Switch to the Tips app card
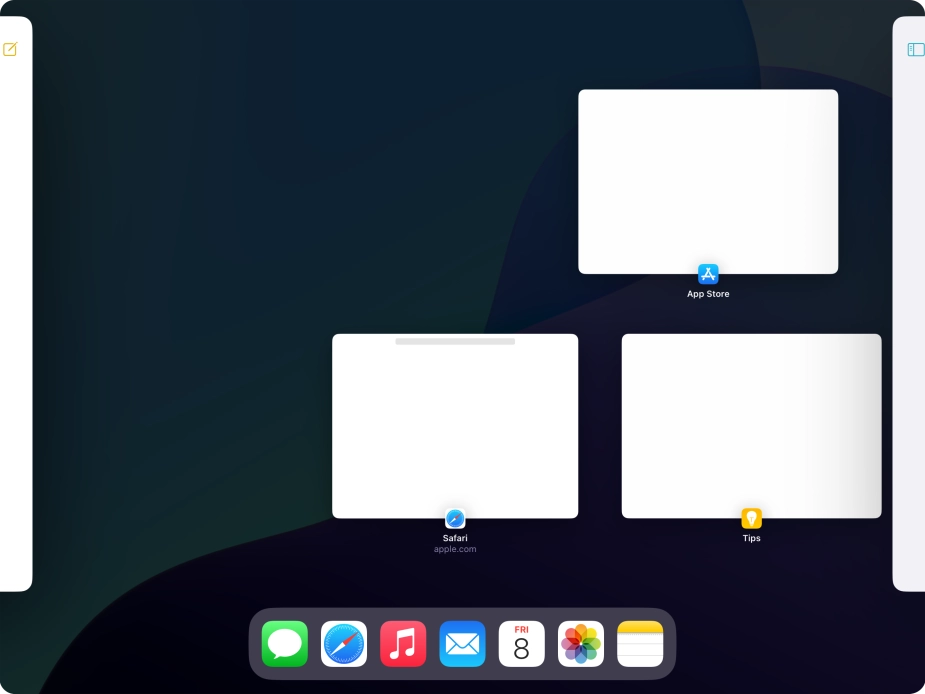The width and height of the screenshot is (925, 694). pyautogui.click(x=751, y=425)
